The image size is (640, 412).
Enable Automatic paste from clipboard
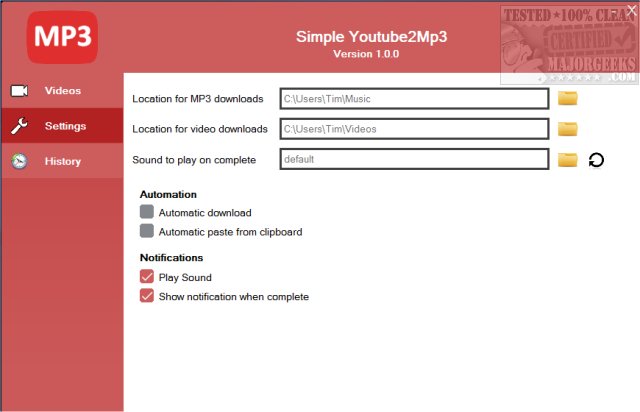[147, 231]
